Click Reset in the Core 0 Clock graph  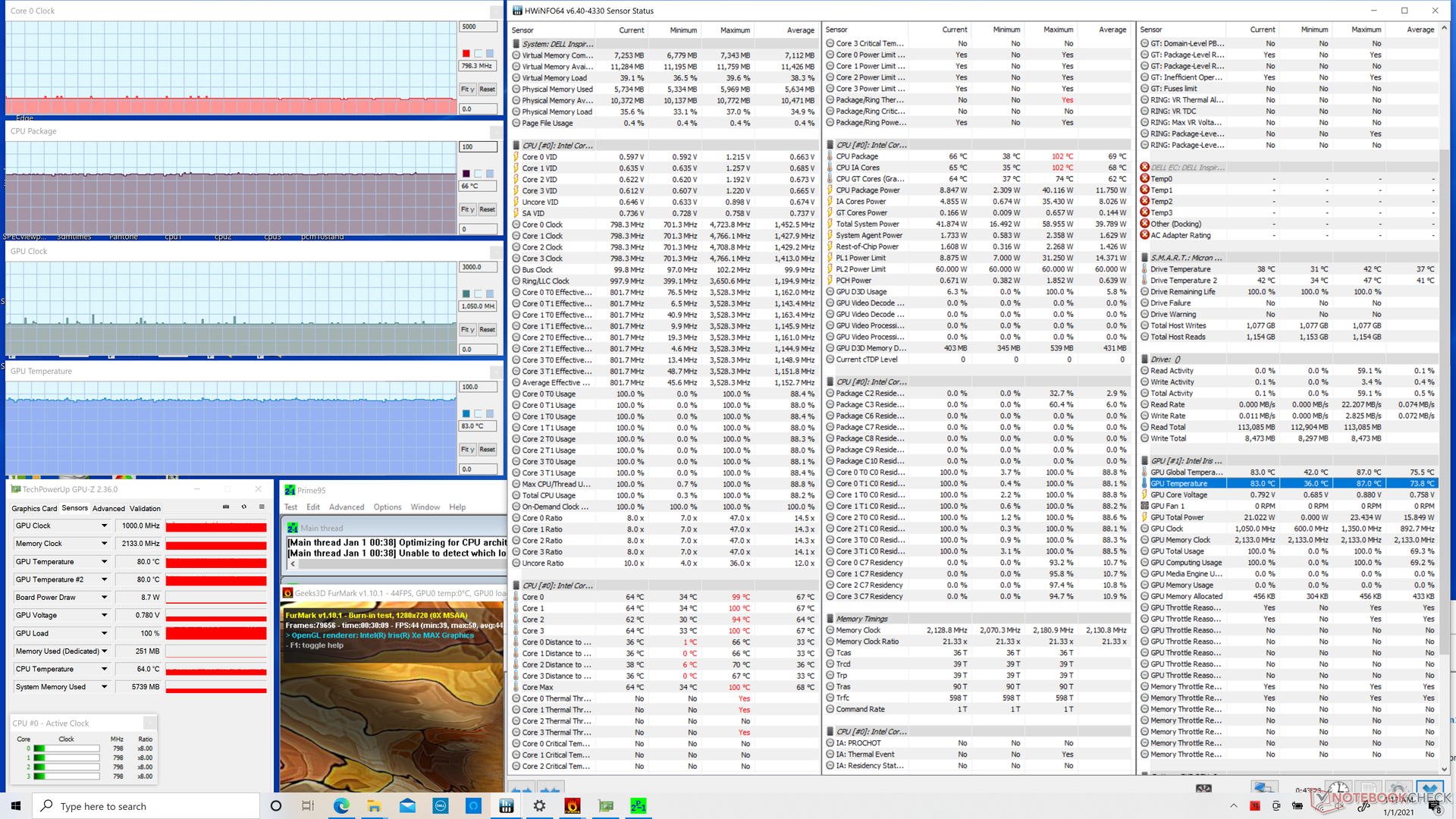(x=488, y=89)
